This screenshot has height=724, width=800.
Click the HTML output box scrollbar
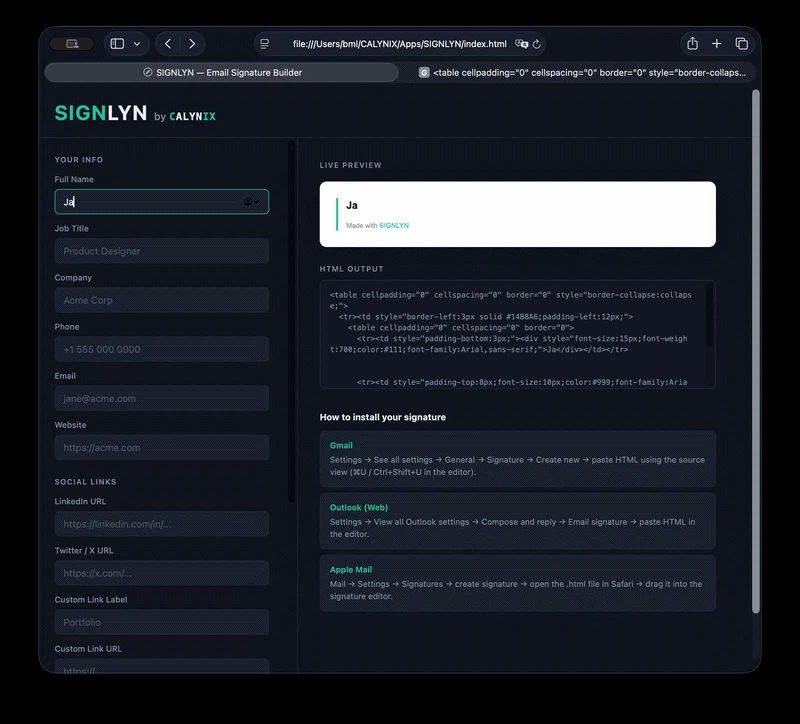[x=709, y=315]
